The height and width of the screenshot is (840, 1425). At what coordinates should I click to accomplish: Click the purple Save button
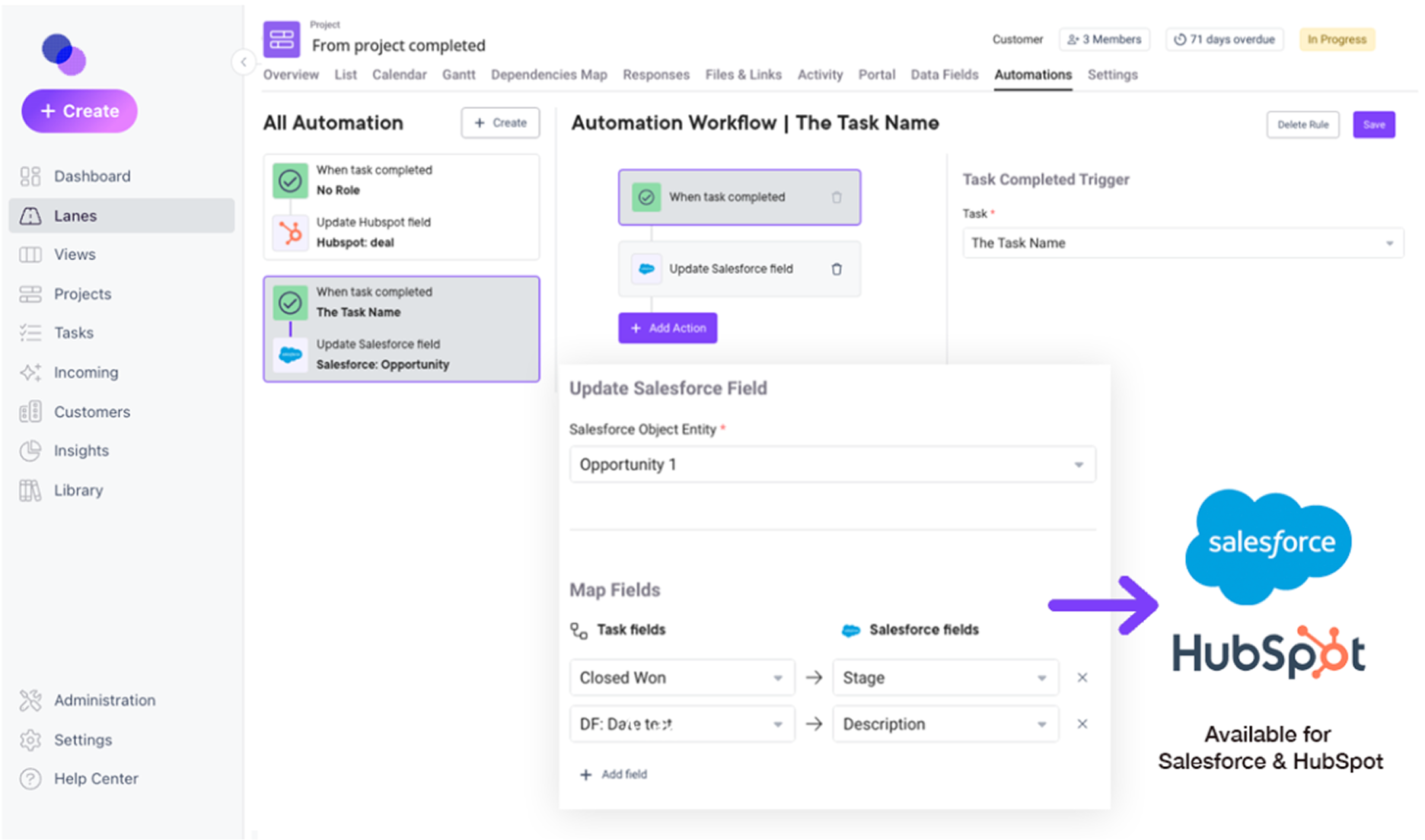1373,125
